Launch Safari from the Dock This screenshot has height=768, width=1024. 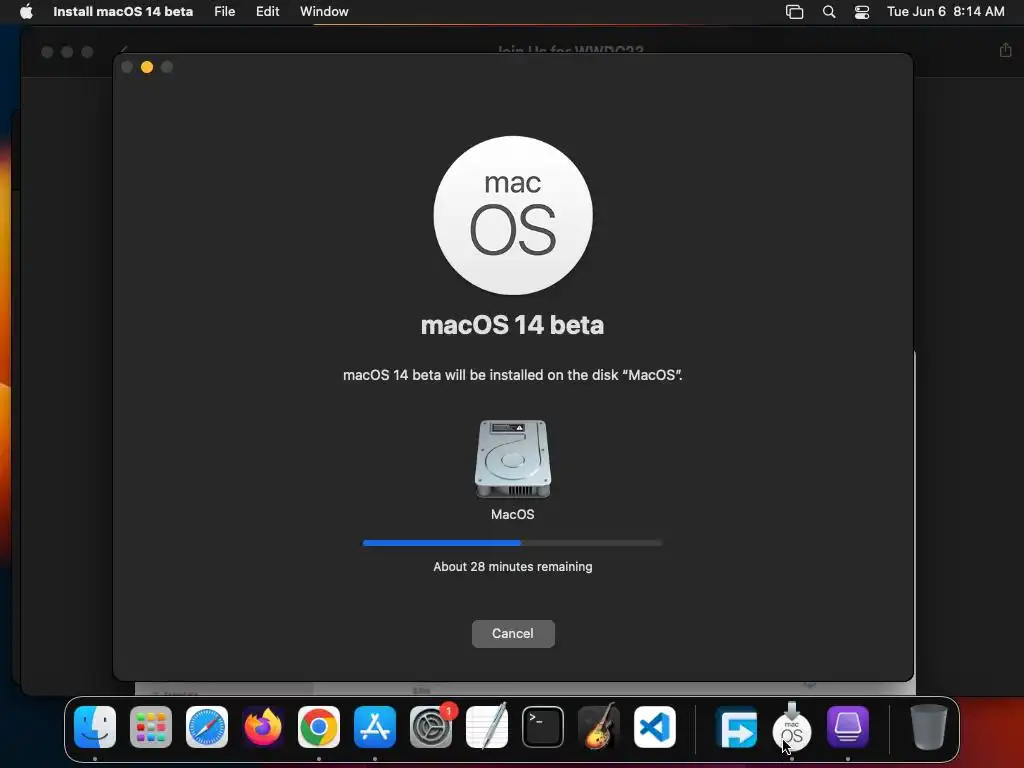click(x=207, y=727)
